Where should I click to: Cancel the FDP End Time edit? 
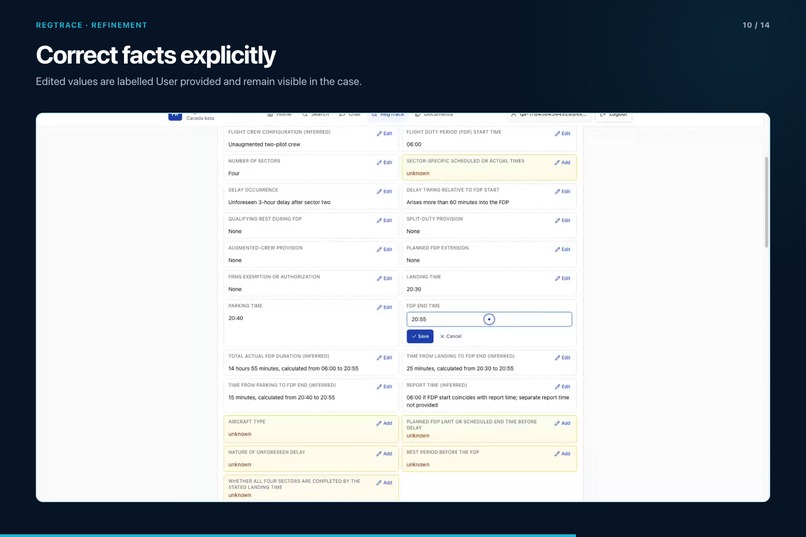click(x=451, y=336)
